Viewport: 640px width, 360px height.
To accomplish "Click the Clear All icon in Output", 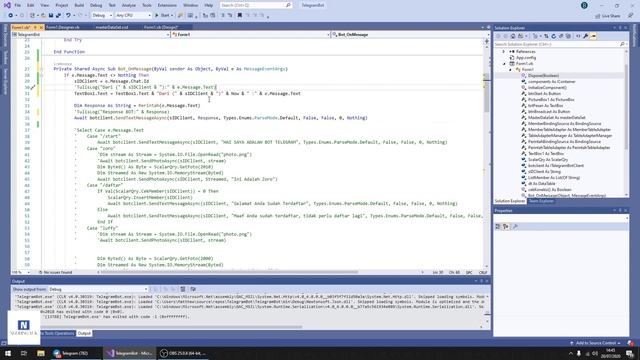I will (x=183, y=289).
